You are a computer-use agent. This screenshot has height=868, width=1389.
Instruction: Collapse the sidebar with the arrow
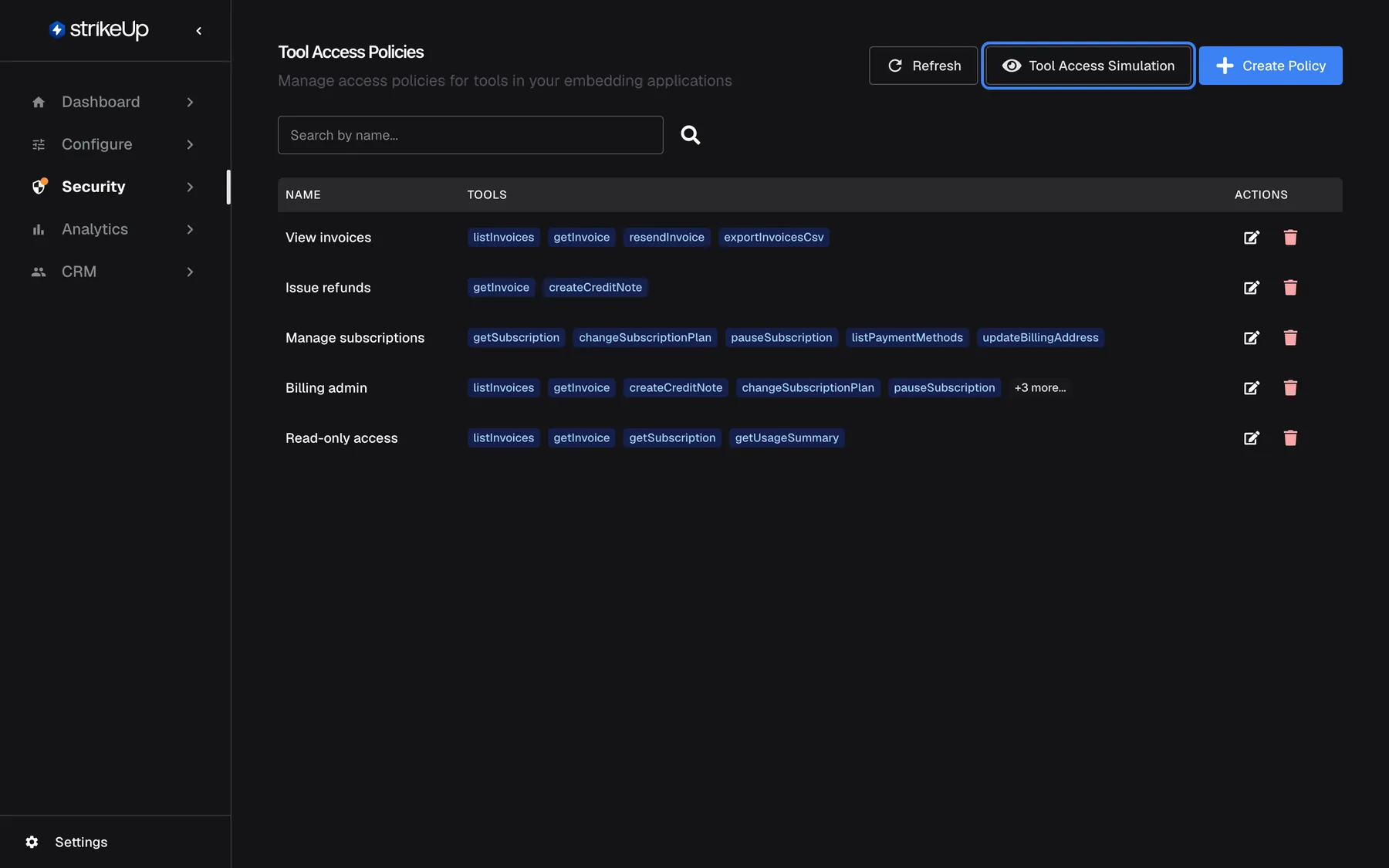(198, 31)
